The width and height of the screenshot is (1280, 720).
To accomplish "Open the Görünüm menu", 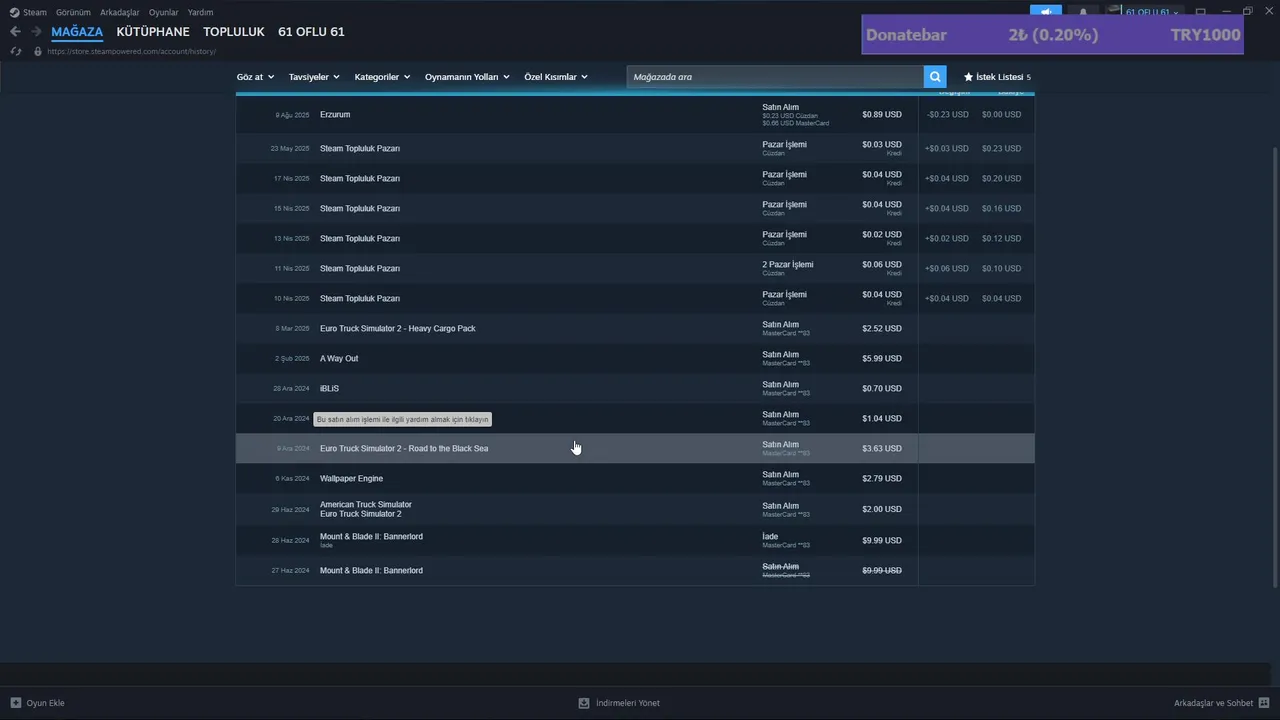I will coord(73,12).
